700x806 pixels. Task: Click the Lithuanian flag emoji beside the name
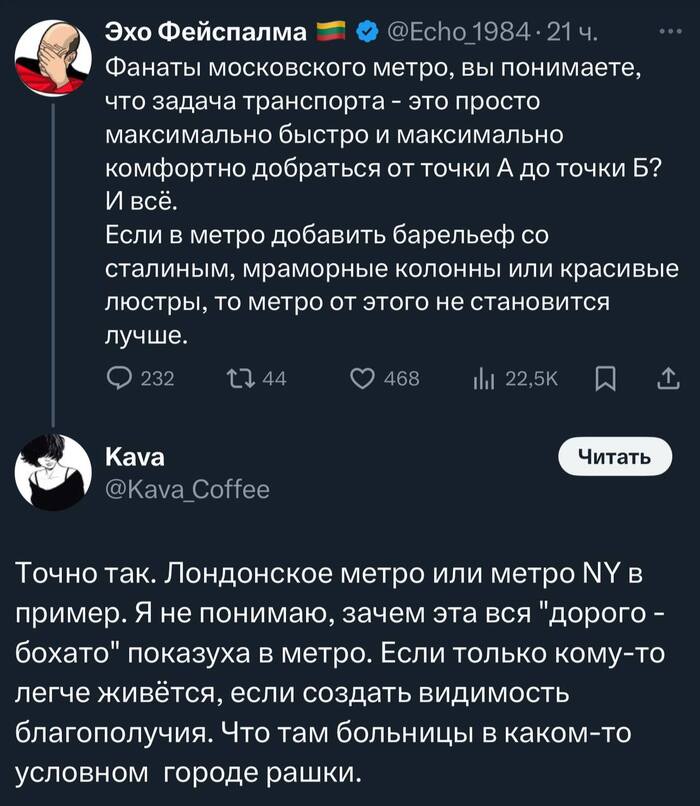coord(330,34)
